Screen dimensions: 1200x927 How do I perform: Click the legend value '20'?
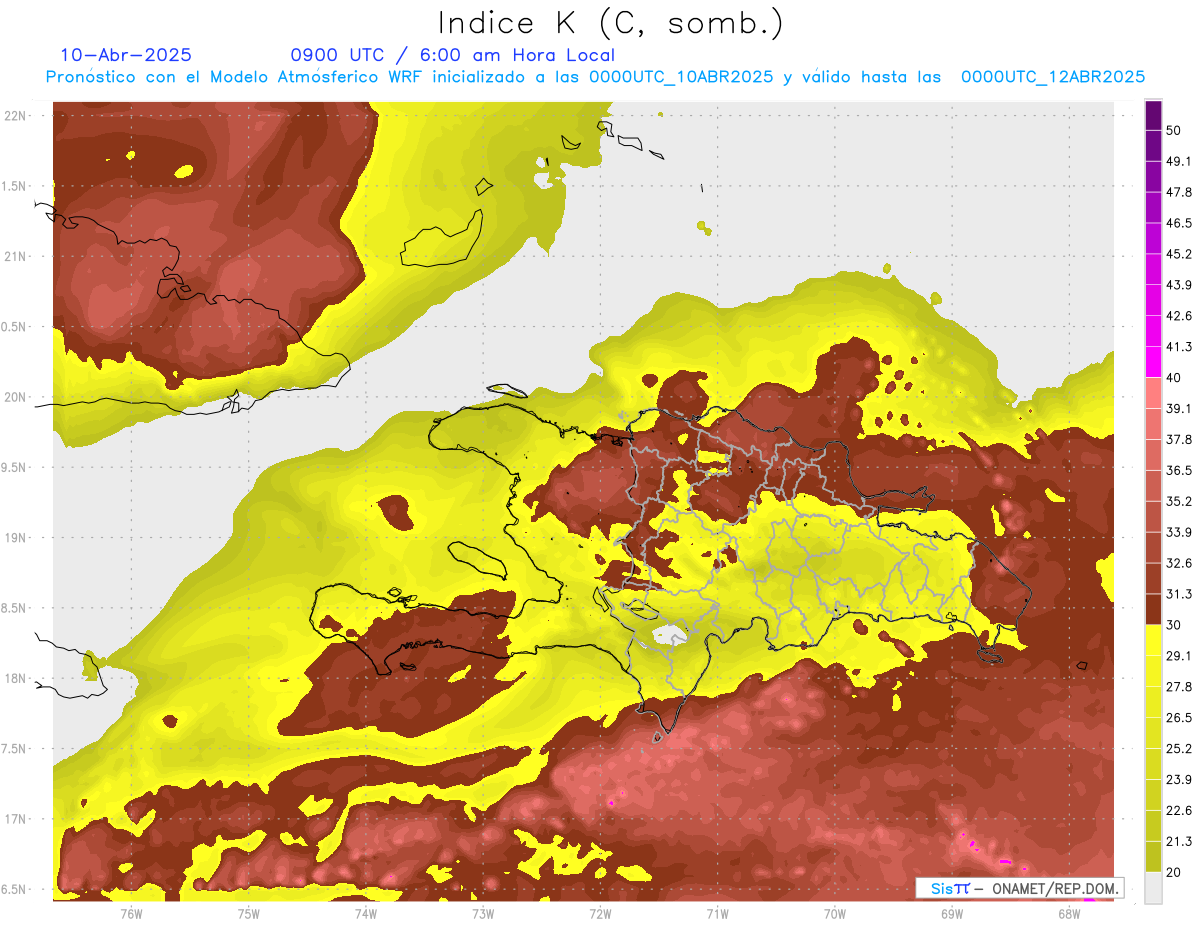click(x=1174, y=872)
